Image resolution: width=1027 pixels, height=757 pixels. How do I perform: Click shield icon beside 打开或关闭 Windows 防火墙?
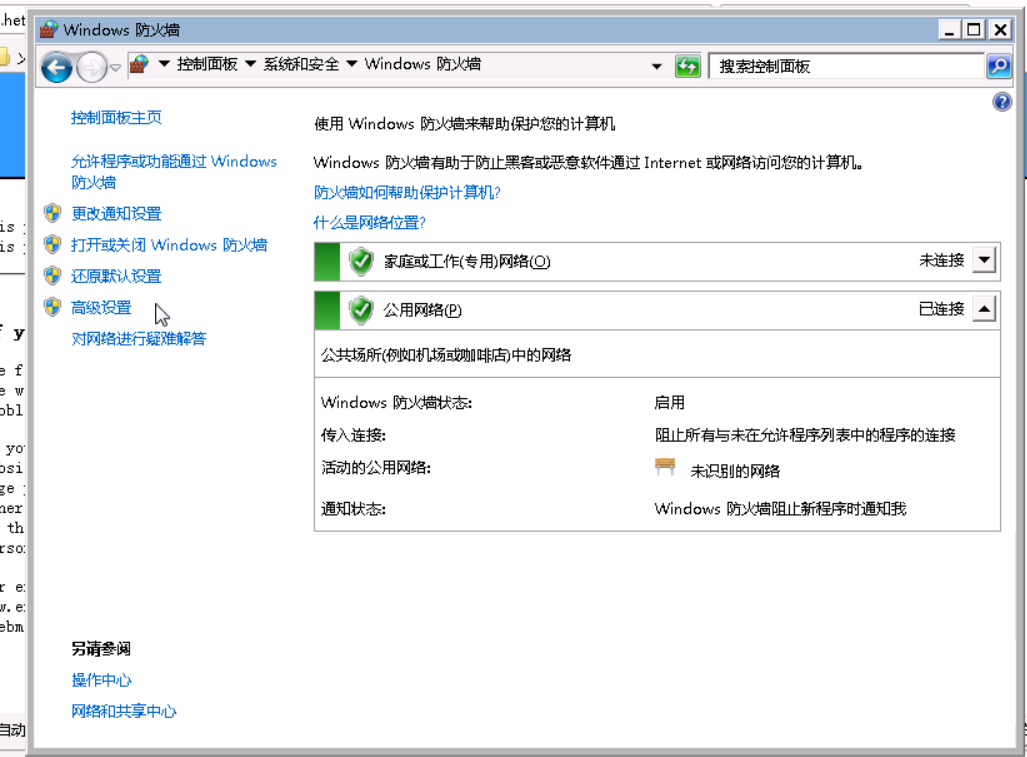53,244
